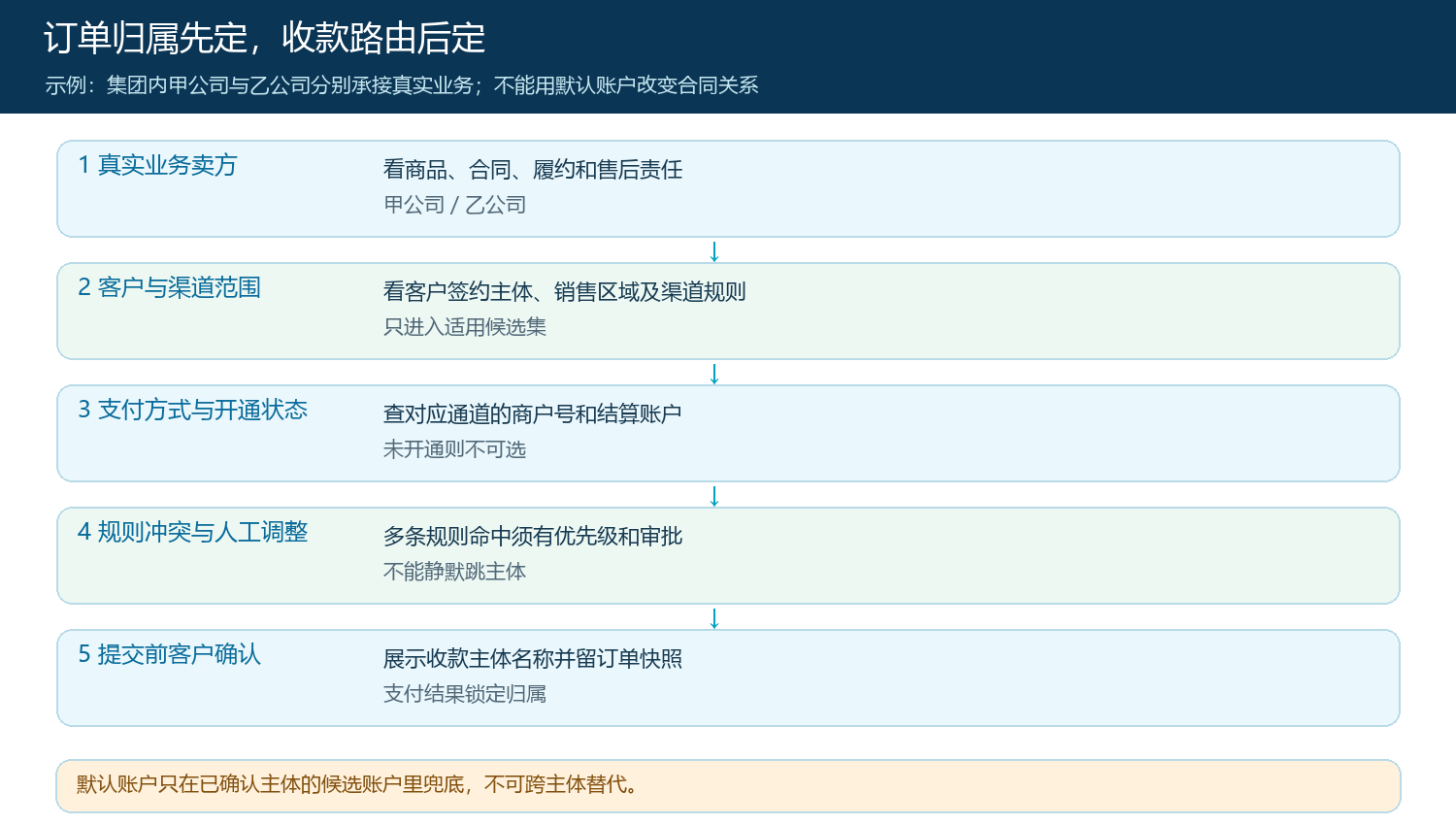This screenshot has width=1456, height=825.
Task: Select text 看客户签约主体、销售区域及渠道规则
Action: click(x=564, y=292)
